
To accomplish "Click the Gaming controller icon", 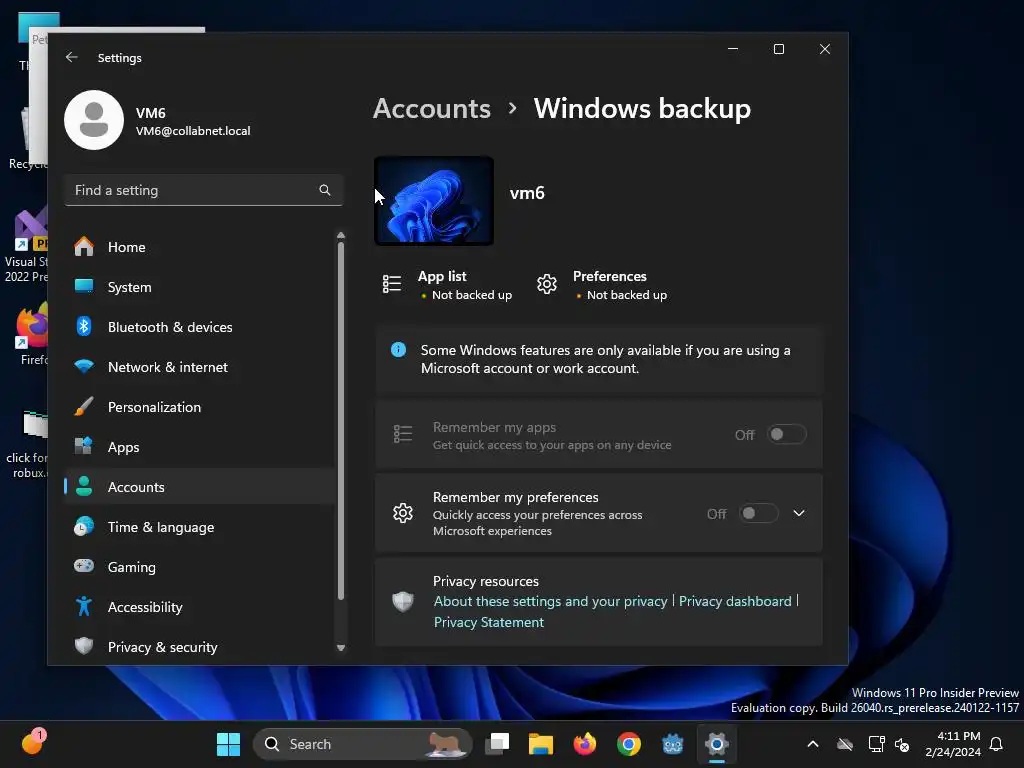I will click(84, 566).
